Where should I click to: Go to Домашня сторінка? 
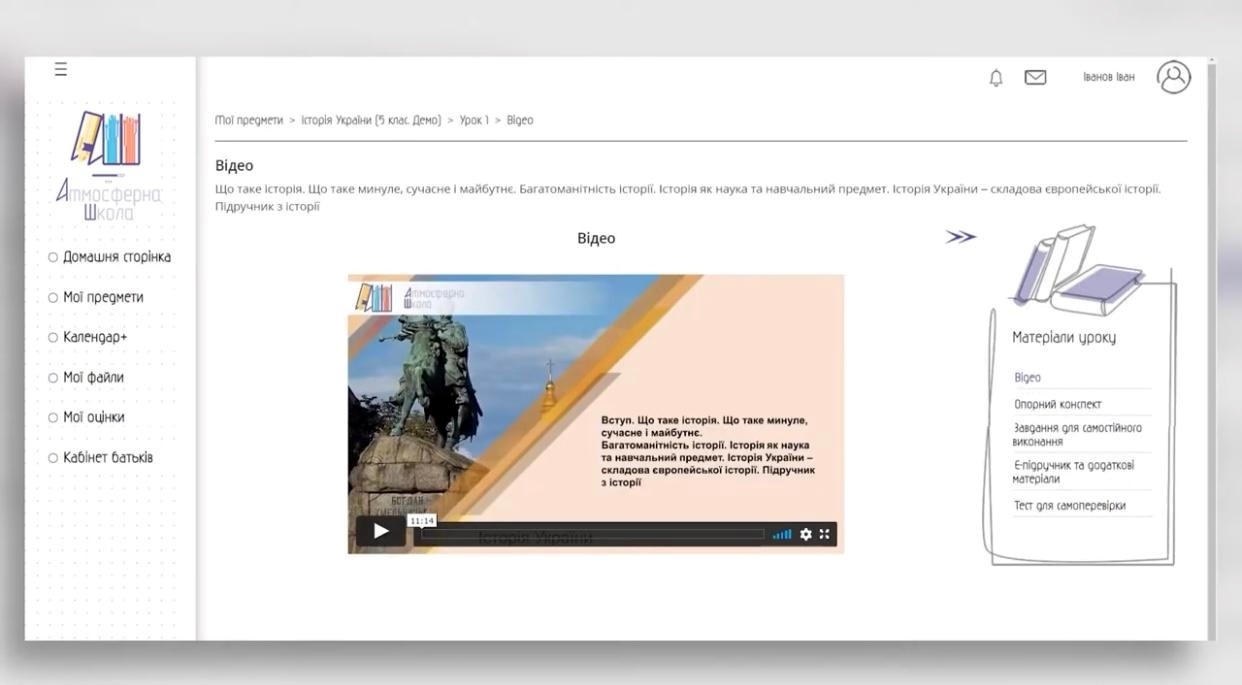[x=116, y=257]
